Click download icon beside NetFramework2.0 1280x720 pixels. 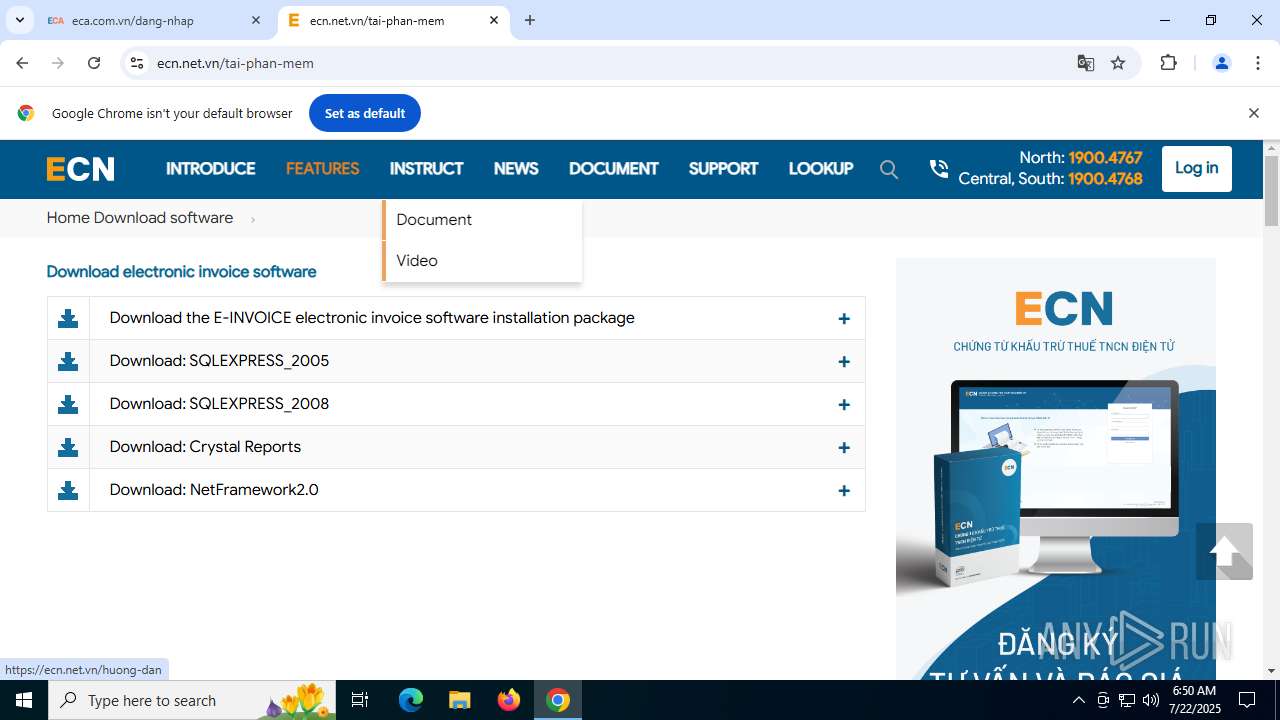[x=68, y=490]
